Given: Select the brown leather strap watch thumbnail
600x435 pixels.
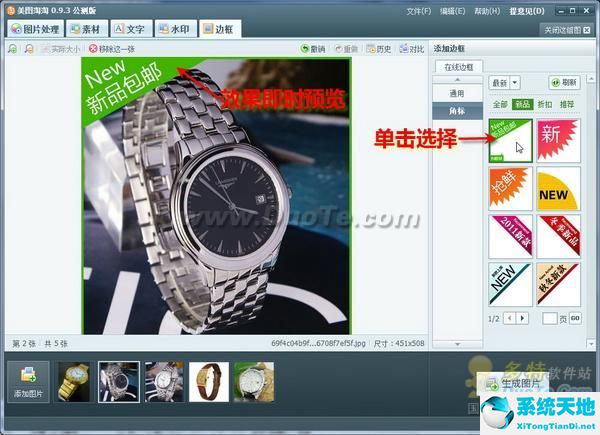Looking at the screenshot, I should [x=209, y=382].
